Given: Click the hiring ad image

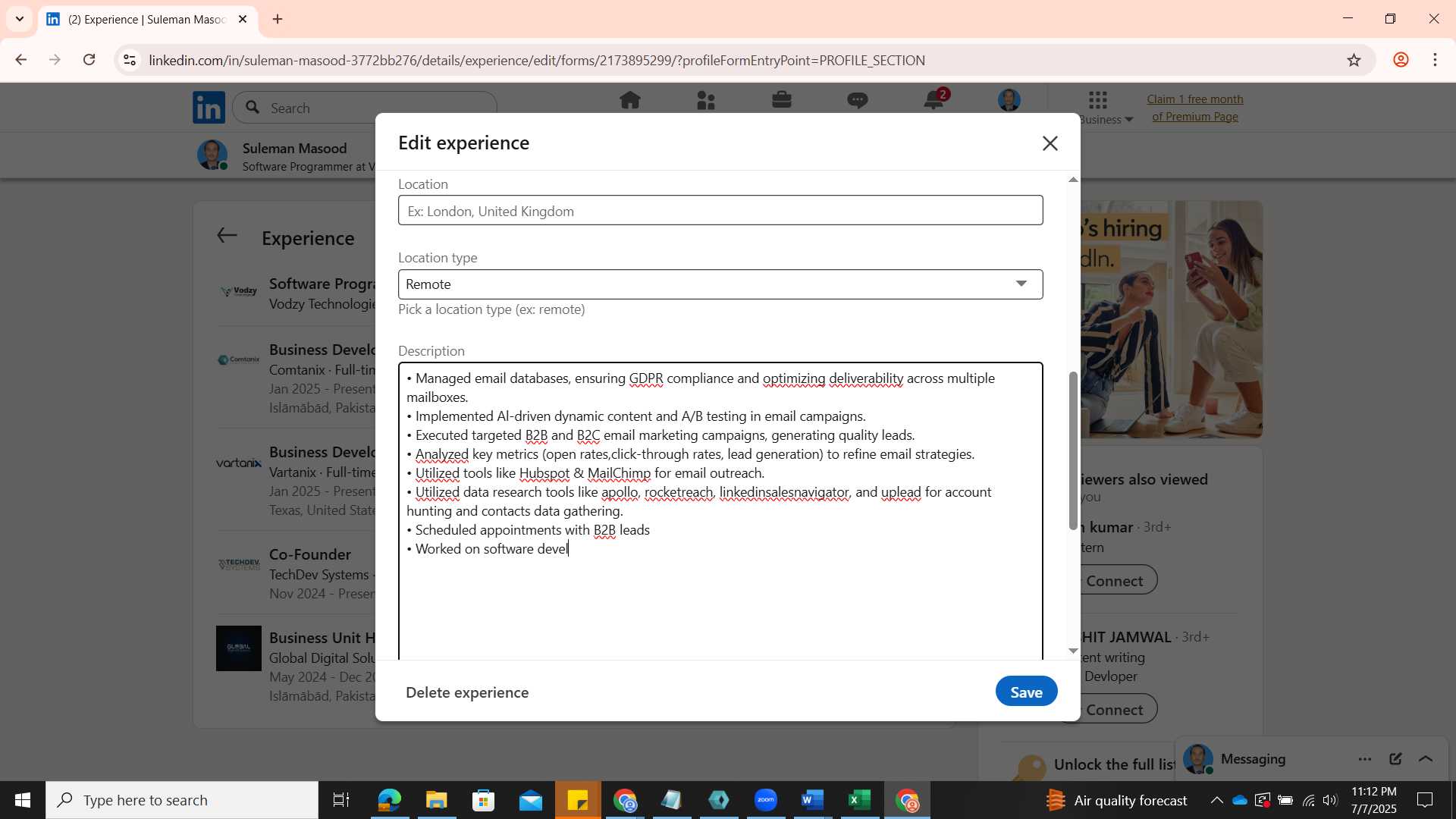Looking at the screenshot, I should (x=1172, y=319).
